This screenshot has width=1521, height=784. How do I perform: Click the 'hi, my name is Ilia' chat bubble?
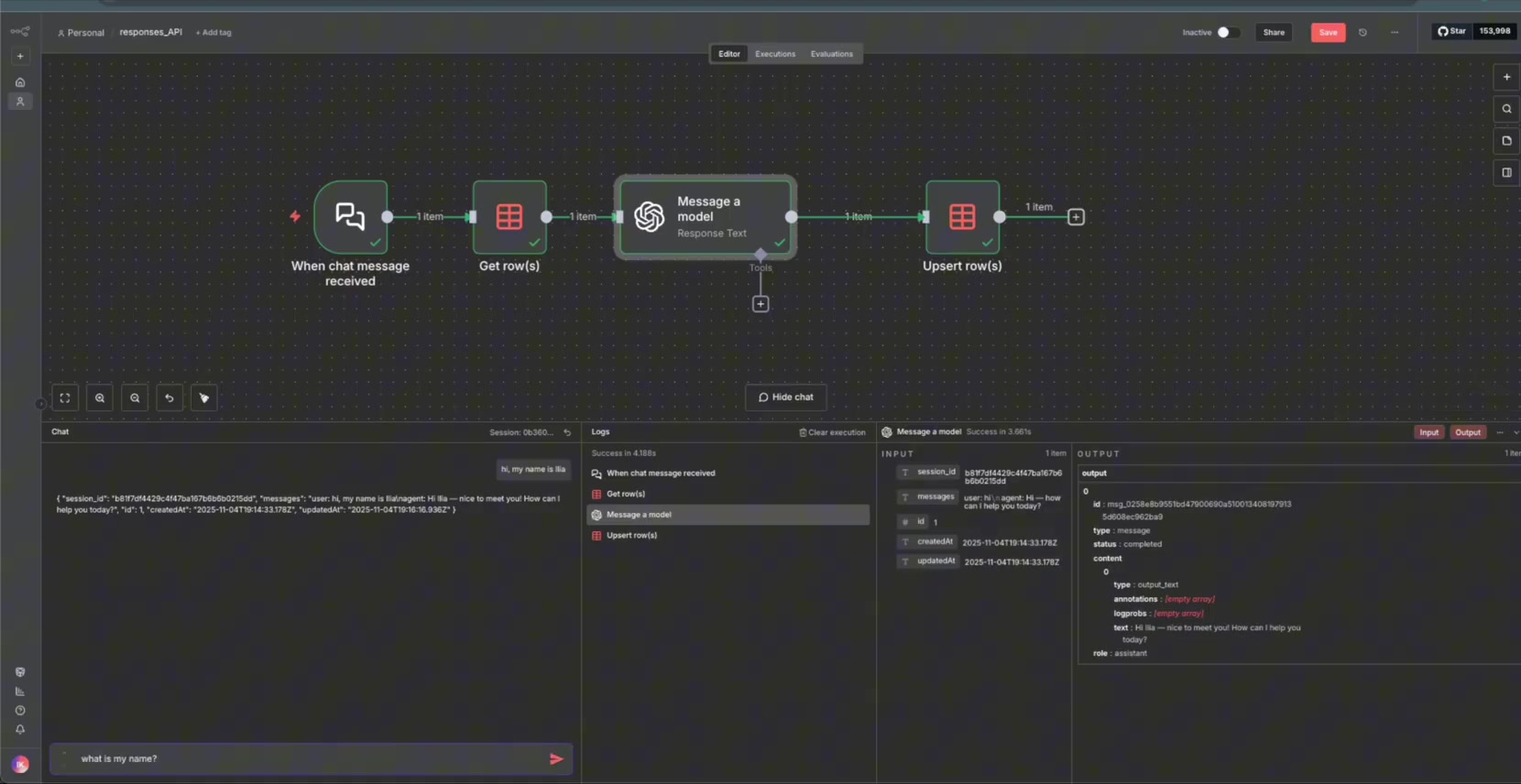point(533,469)
